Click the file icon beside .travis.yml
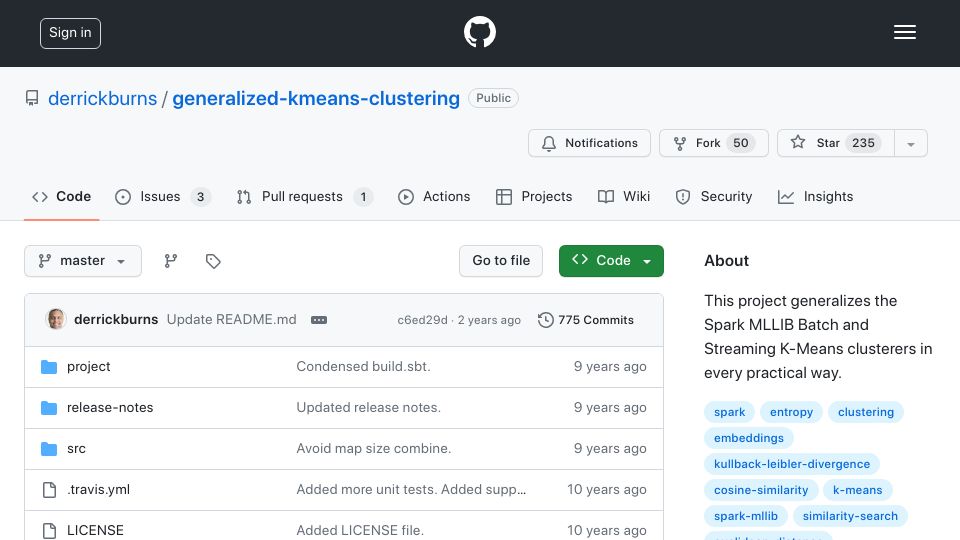Screen dimensions: 960x540 point(50,490)
